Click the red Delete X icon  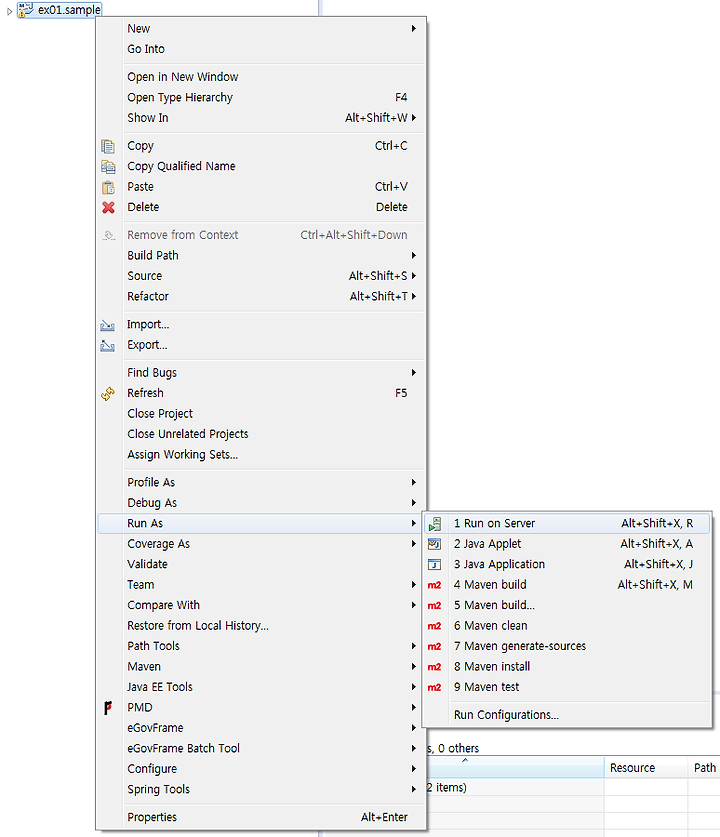pyautogui.click(x=108, y=207)
